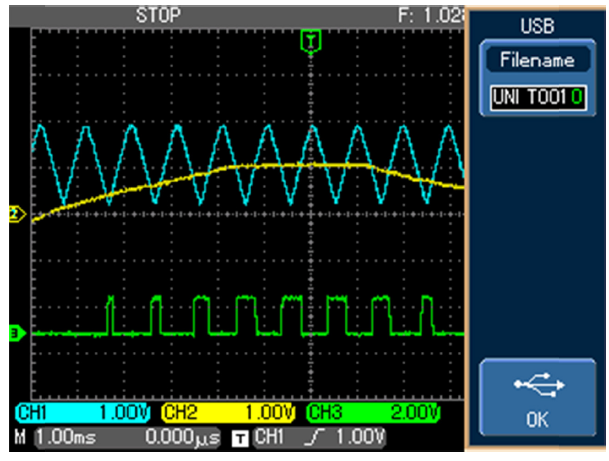Click the green channel 3 ground marker

coord(15,333)
